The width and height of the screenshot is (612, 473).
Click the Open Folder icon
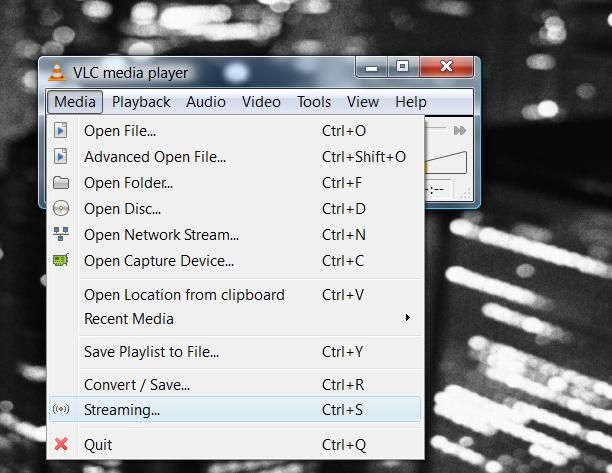click(x=61, y=183)
